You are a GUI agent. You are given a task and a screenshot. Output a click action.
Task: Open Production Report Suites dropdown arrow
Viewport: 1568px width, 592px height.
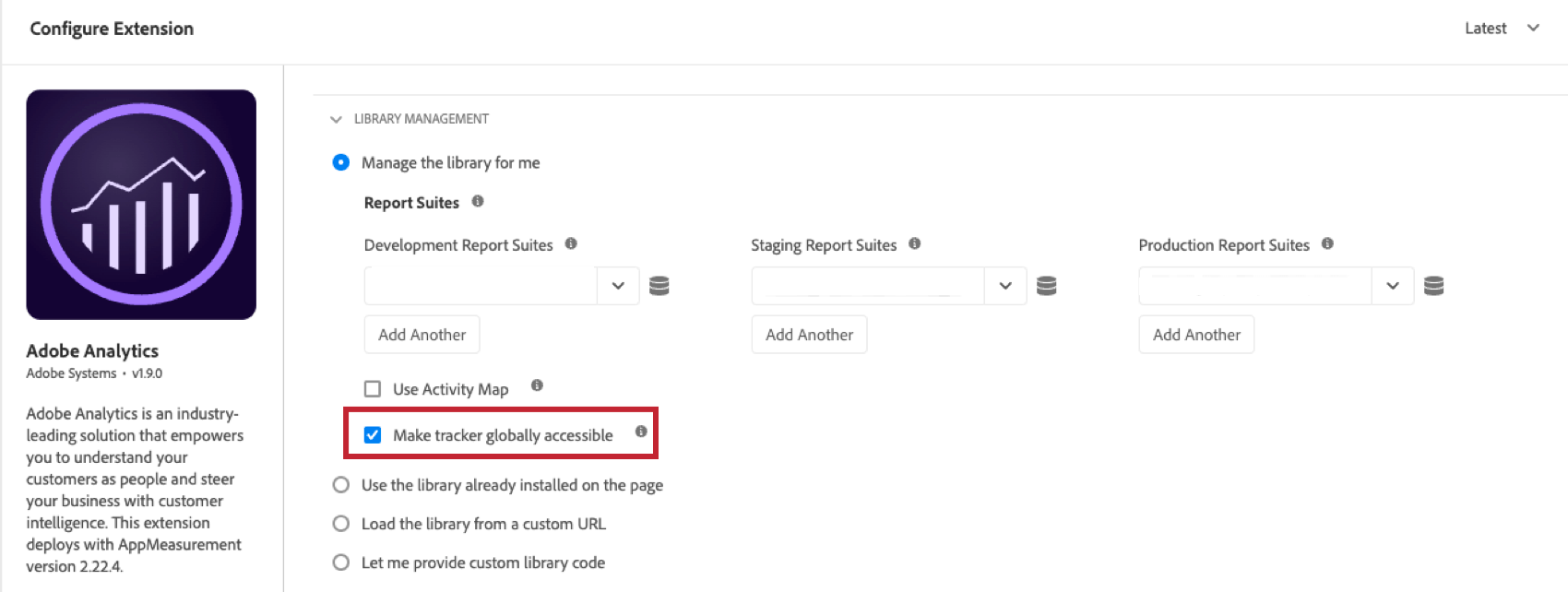click(1393, 286)
